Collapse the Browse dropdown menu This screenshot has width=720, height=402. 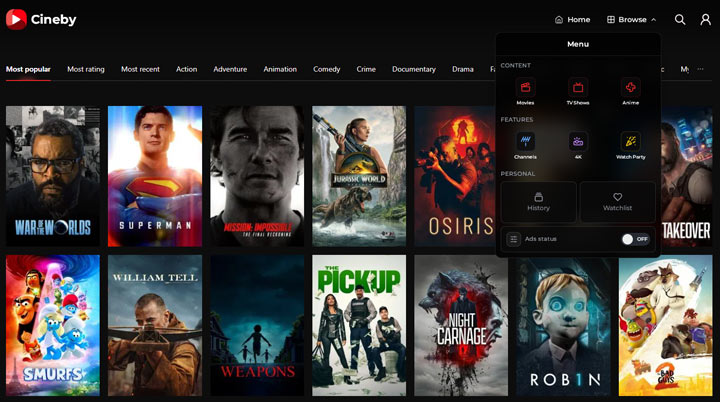(631, 20)
